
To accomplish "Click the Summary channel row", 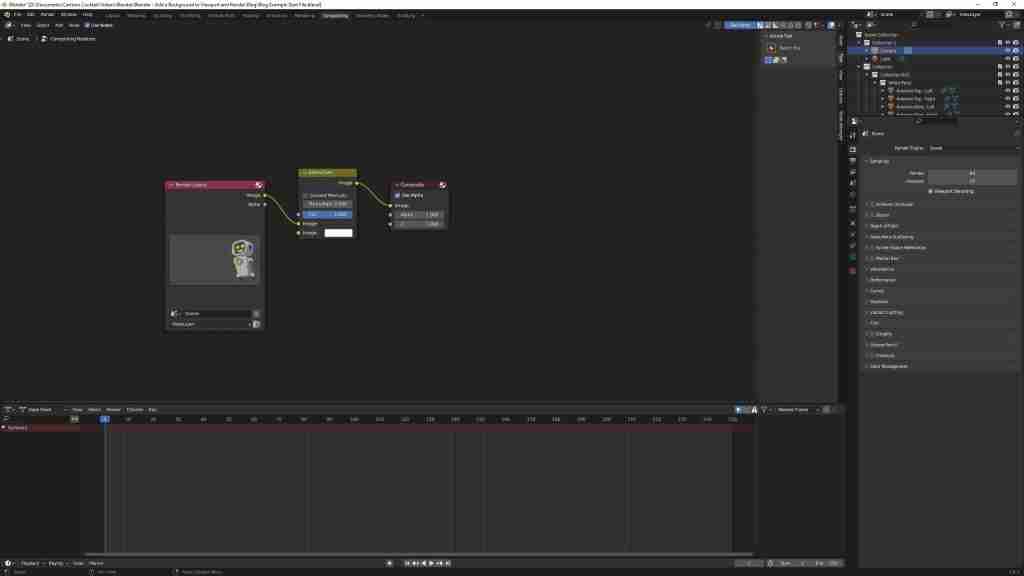I will click(x=40, y=428).
